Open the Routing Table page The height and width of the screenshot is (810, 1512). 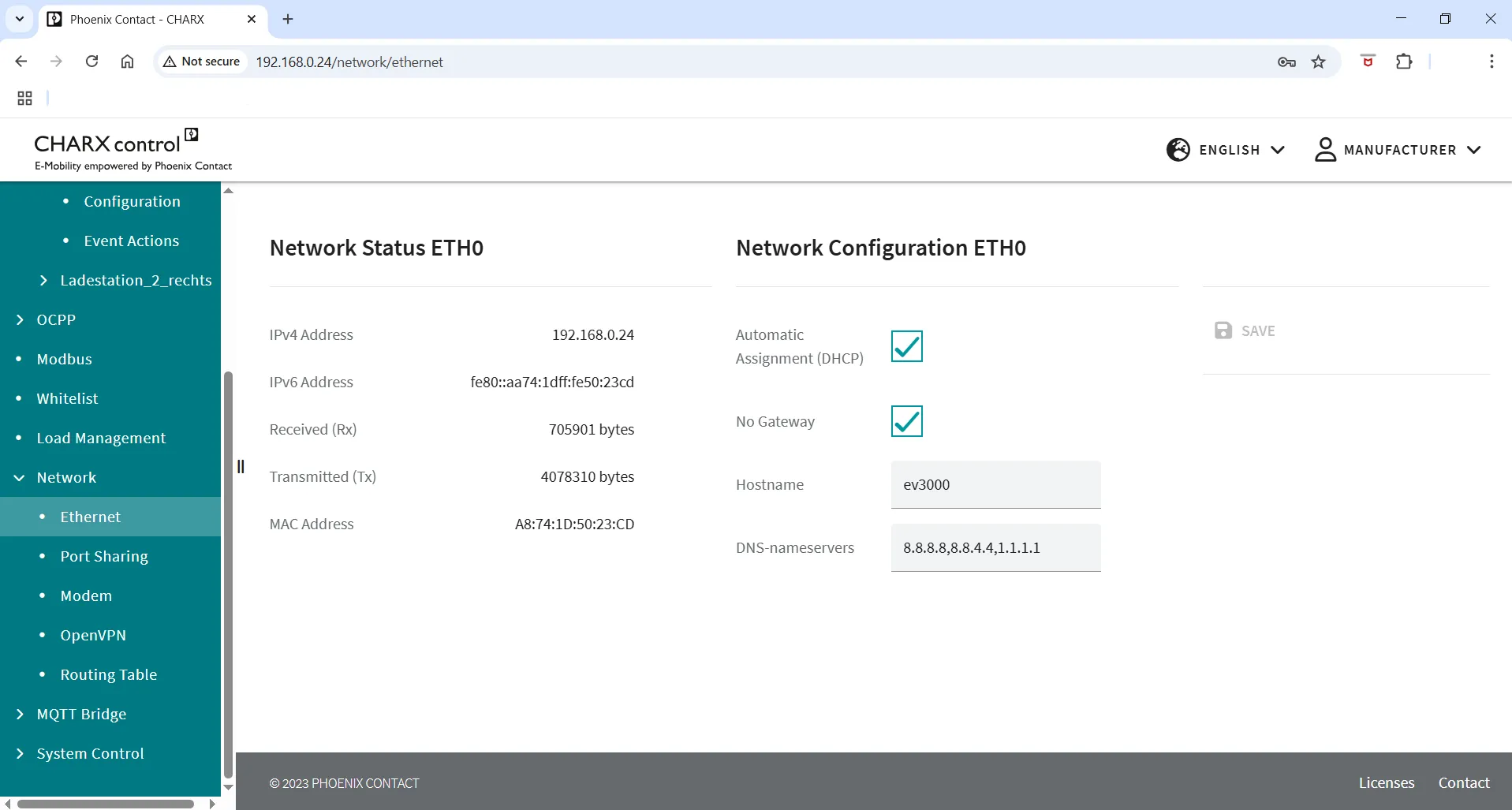pos(109,674)
